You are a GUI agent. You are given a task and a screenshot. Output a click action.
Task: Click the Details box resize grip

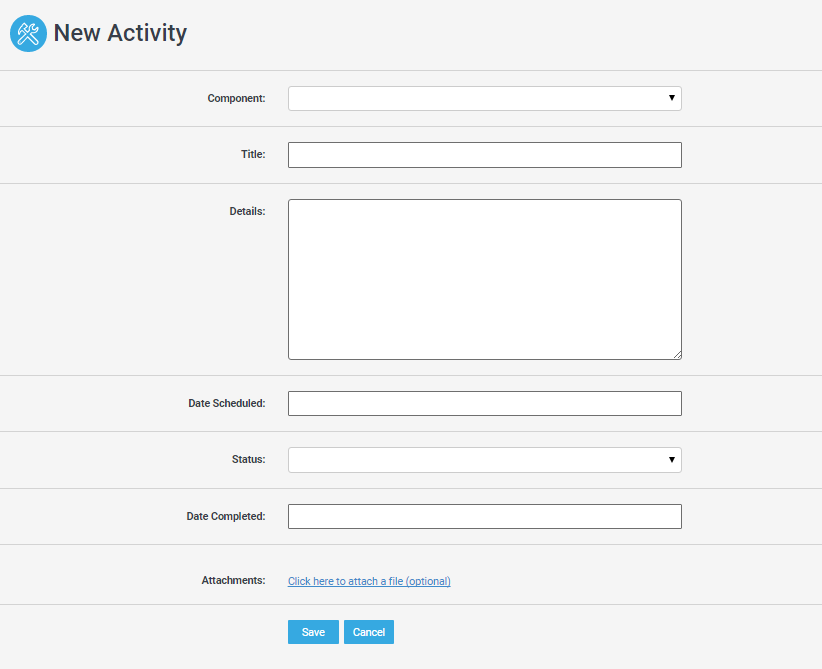677,355
